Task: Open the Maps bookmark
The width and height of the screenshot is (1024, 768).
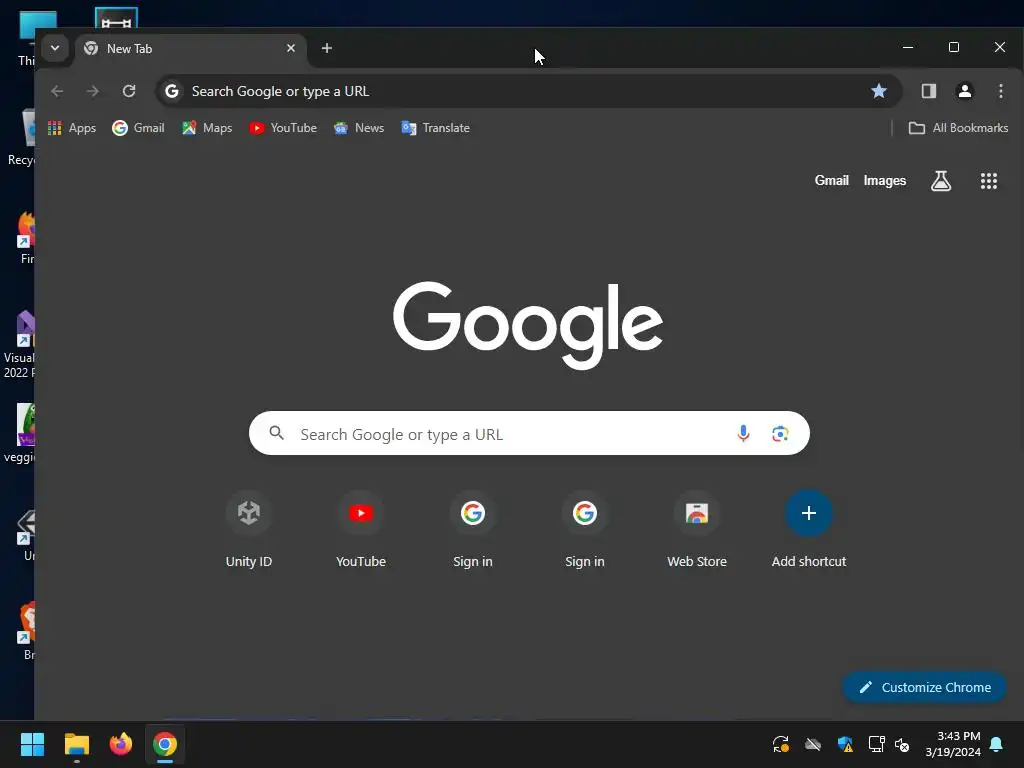Action: [207, 128]
